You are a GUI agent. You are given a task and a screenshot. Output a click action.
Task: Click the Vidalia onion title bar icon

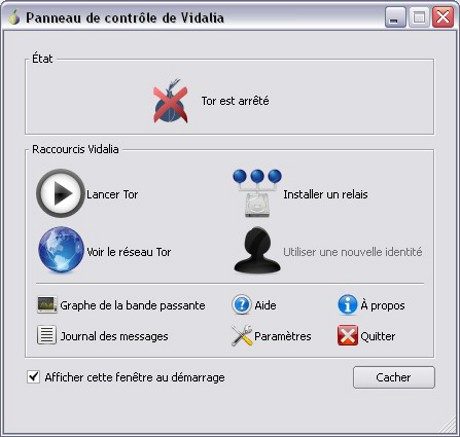[x=14, y=17]
